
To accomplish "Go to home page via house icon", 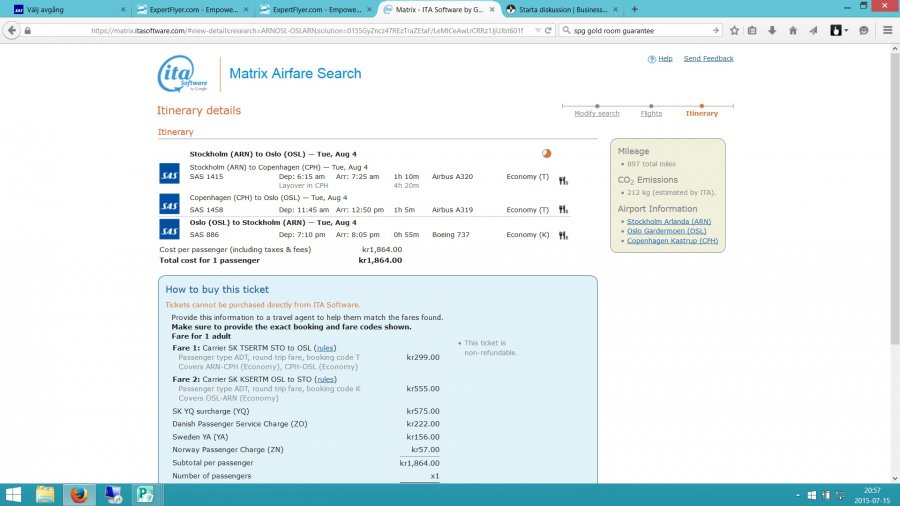I will (x=793, y=30).
